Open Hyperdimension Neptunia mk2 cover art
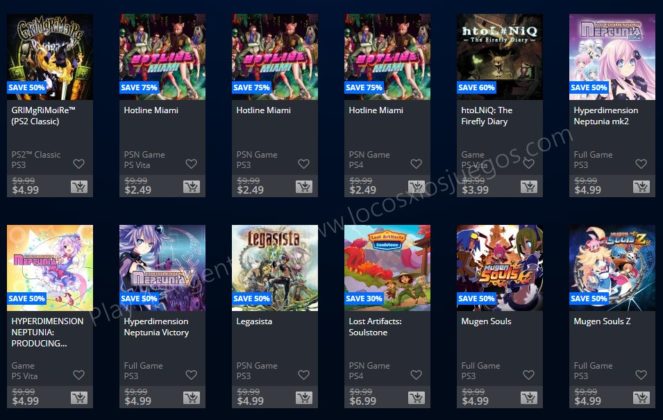 [x=612, y=57]
